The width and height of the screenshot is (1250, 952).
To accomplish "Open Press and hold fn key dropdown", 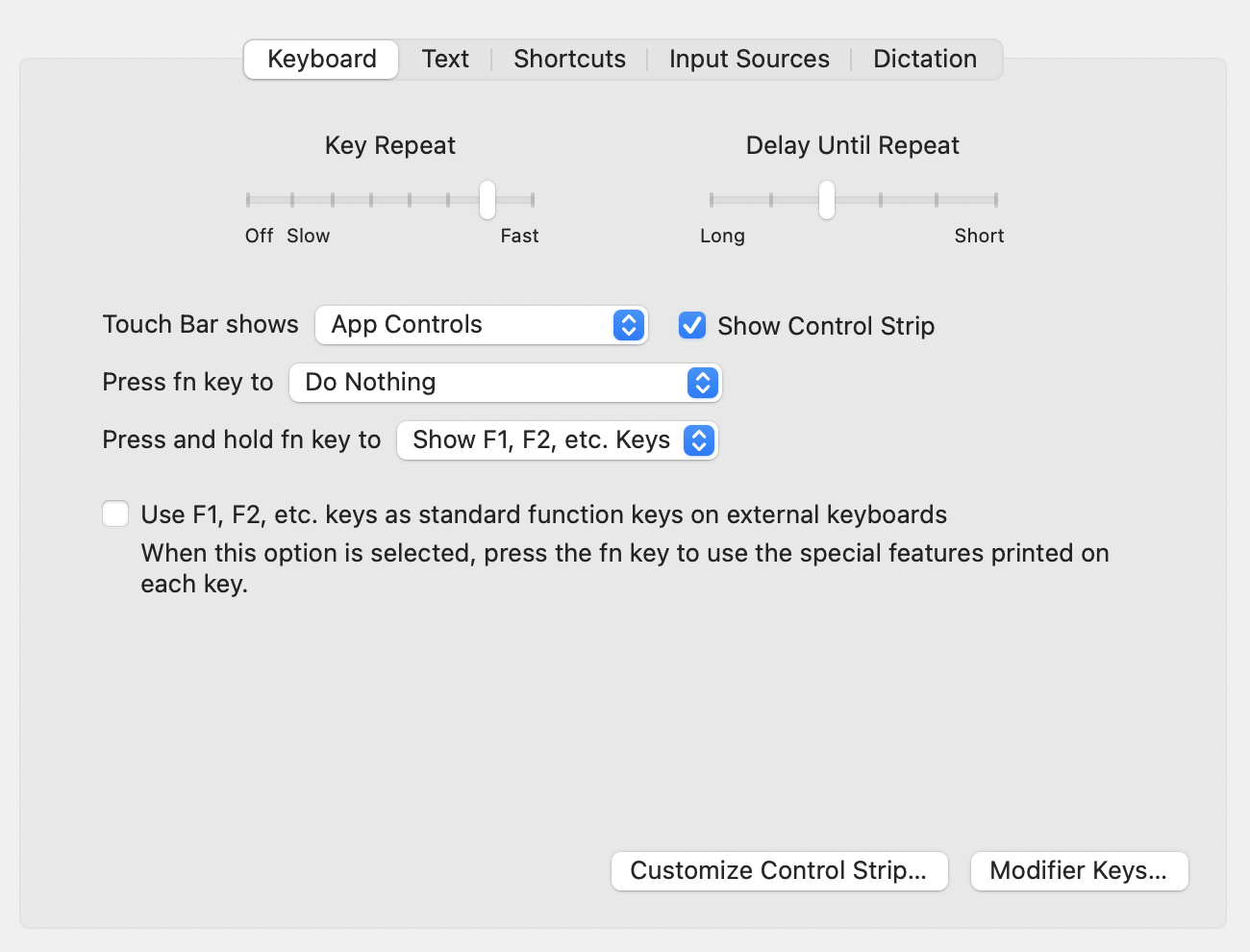I will tap(557, 440).
